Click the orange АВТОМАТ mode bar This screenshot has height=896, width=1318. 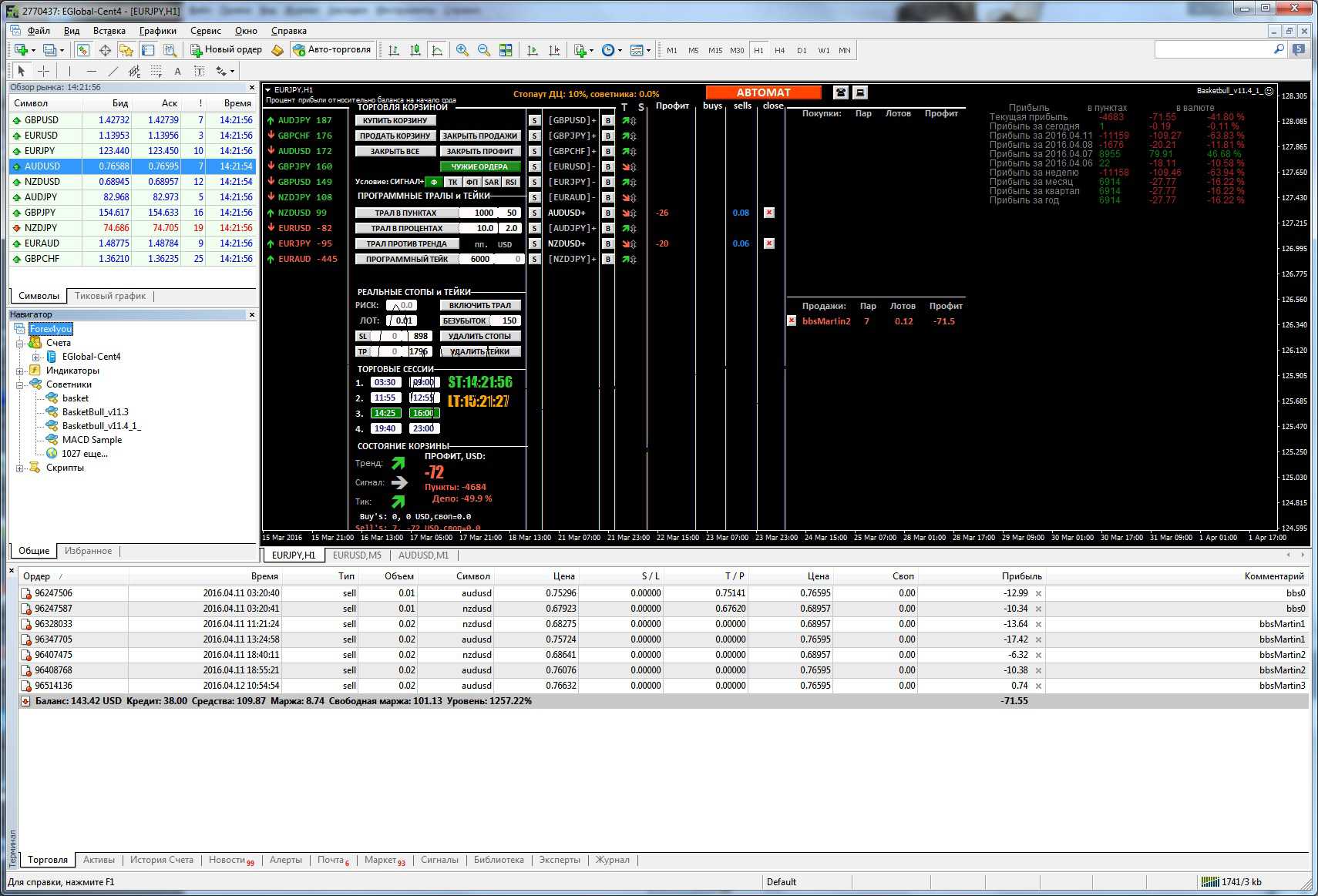coord(763,92)
